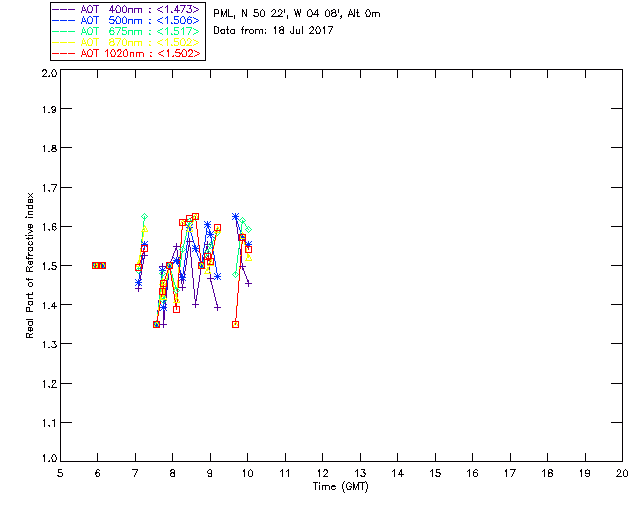The height and width of the screenshot is (512, 640).
Task: Click the y-axis tick label 2.0
Action: (47, 74)
